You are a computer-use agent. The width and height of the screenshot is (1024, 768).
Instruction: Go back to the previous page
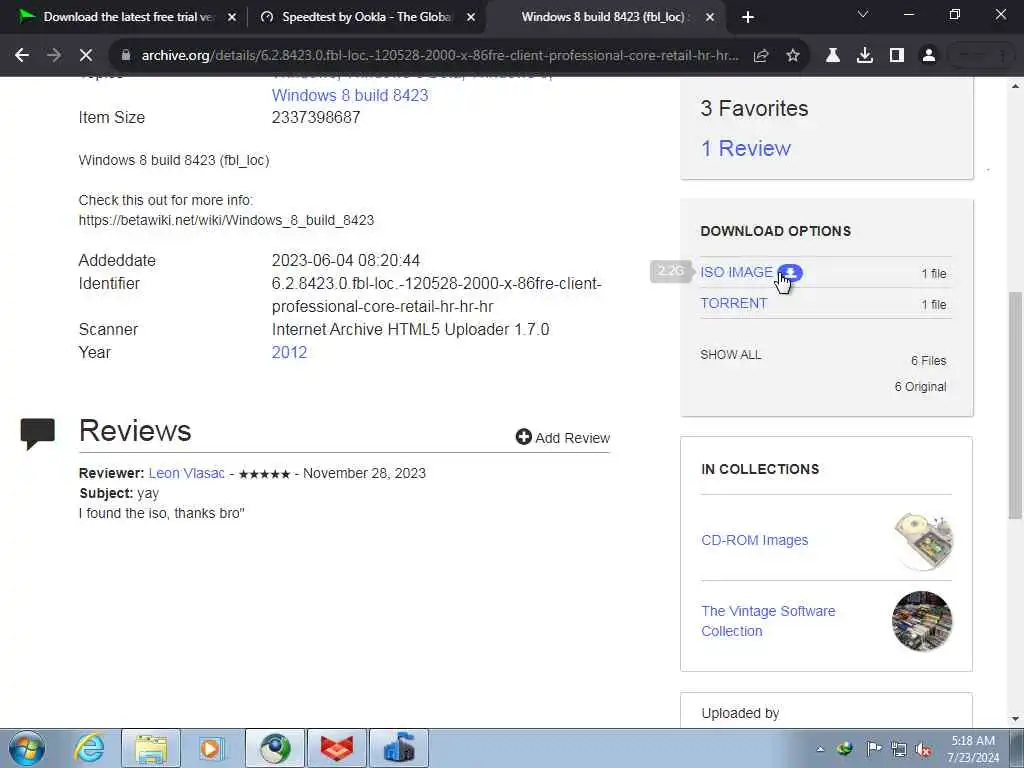point(22,56)
